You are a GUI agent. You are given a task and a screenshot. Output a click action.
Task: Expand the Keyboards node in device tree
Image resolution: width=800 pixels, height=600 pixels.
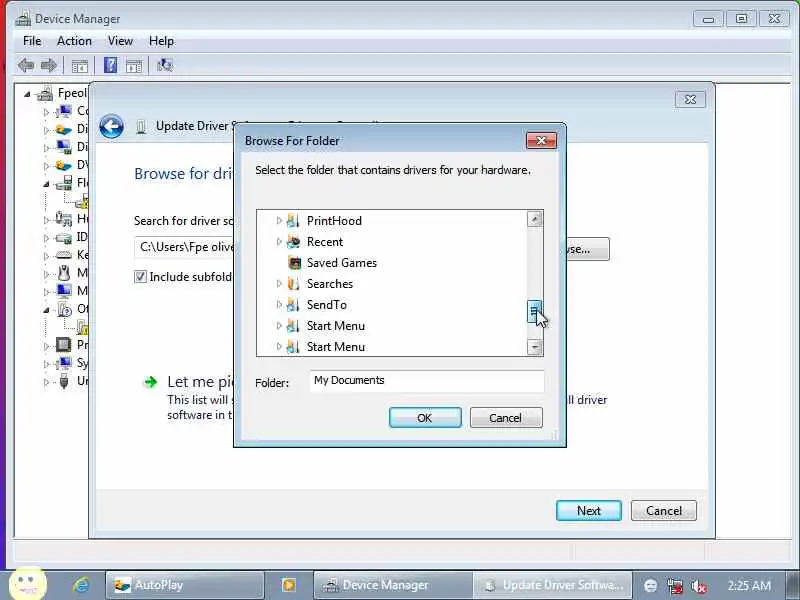(x=46, y=256)
